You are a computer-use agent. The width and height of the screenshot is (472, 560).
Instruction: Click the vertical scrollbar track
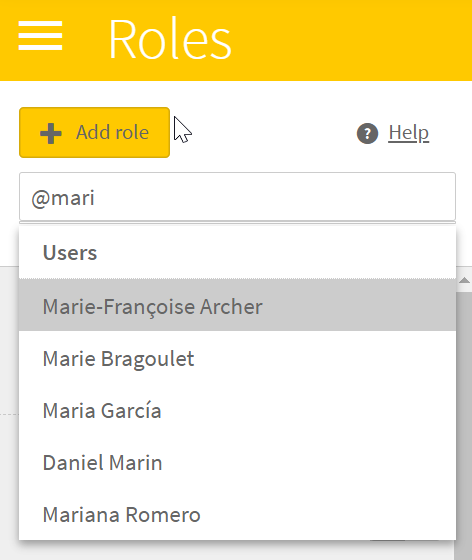[464, 421]
